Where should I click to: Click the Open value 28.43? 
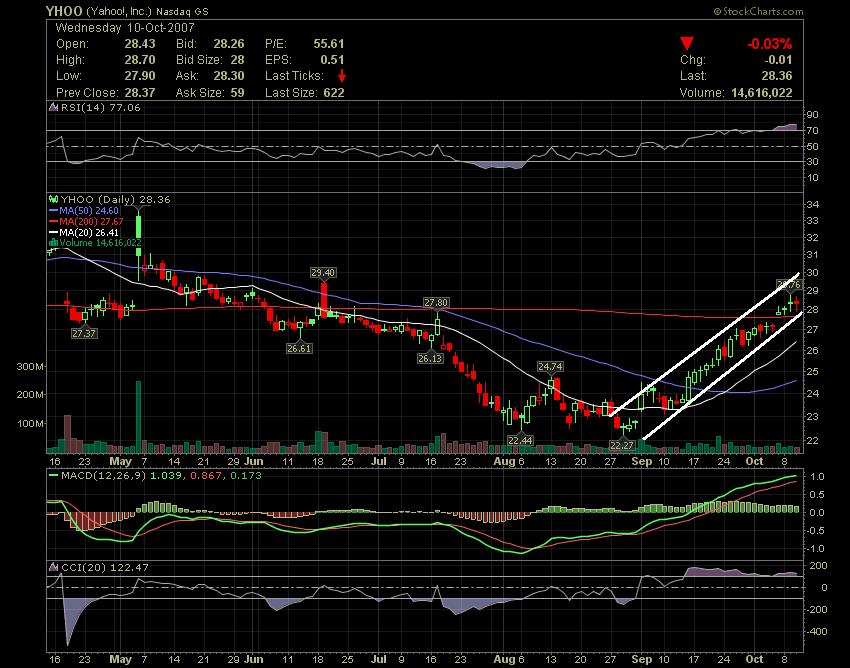(140, 43)
